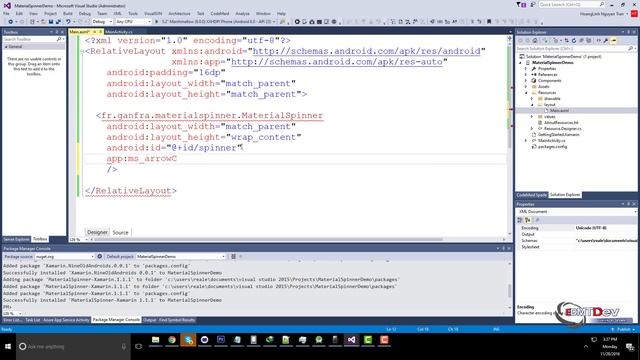Open the Marshmallow device target dropdown
Screen dimensions: 640x360
point(219,22)
